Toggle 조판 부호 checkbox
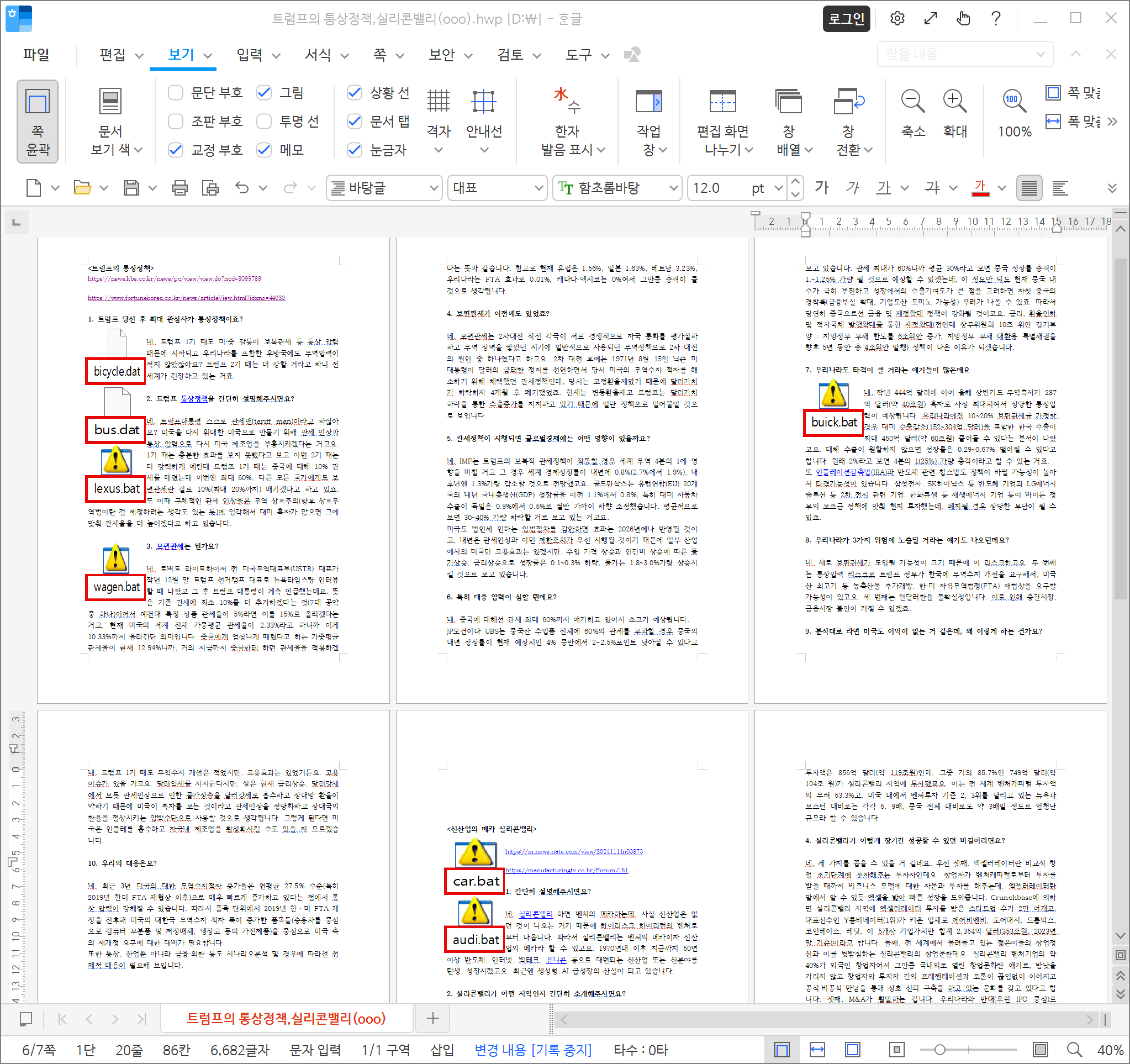 [176, 121]
